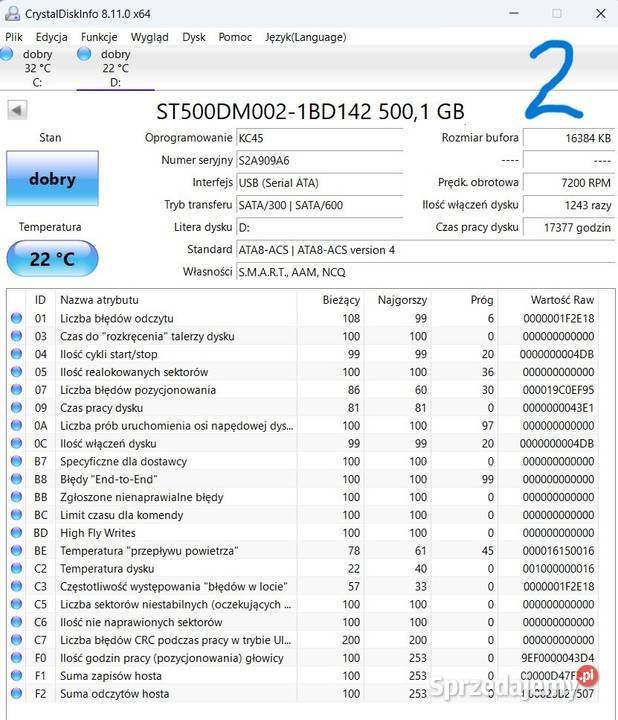Click status icon for 'Liczba błędów odczytu'
Image resolution: width=618 pixels, height=720 pixels.
click(x=17, y=318)
